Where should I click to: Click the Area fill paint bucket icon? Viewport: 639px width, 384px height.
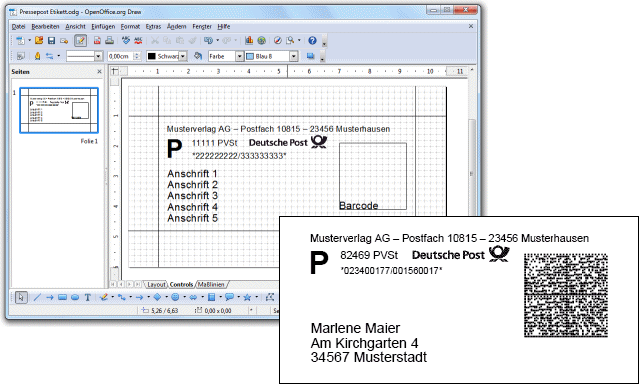(198, 56)
